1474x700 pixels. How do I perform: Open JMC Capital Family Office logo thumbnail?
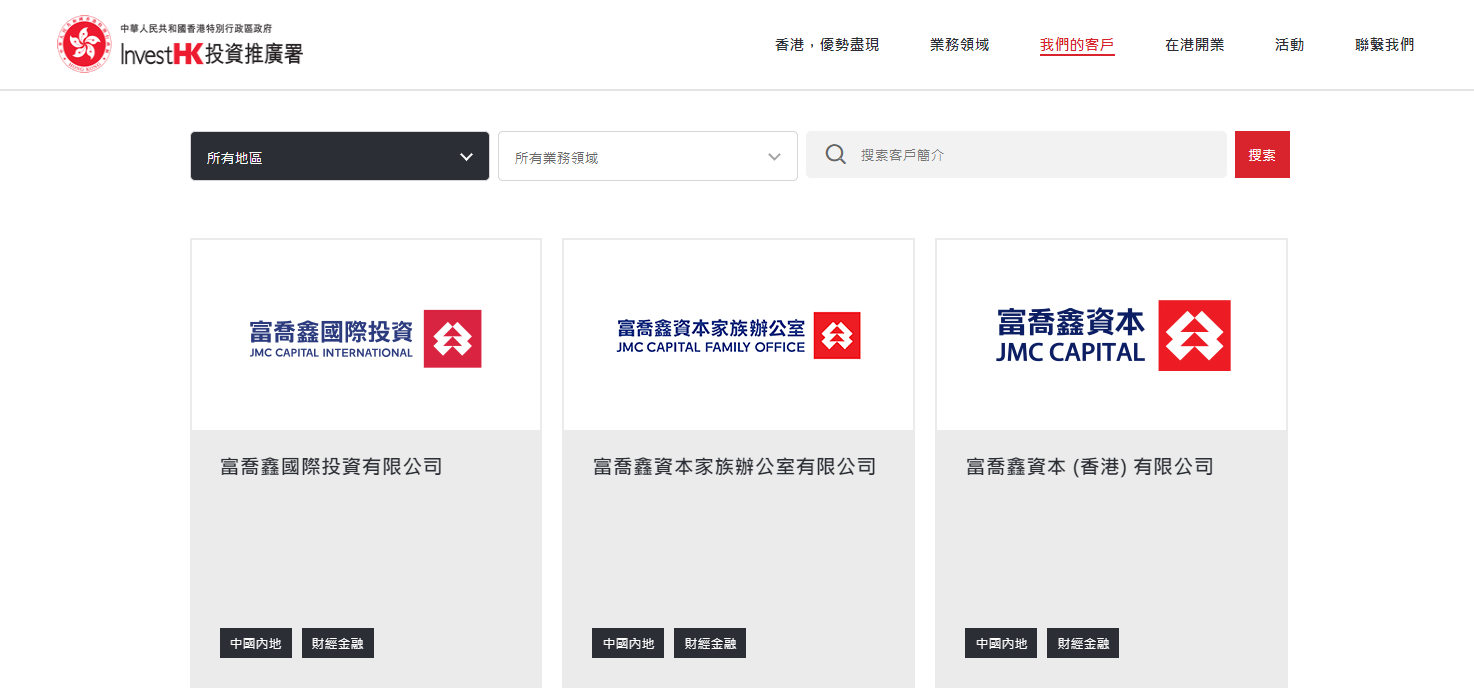pyautogui.click(x=739, y=335)
